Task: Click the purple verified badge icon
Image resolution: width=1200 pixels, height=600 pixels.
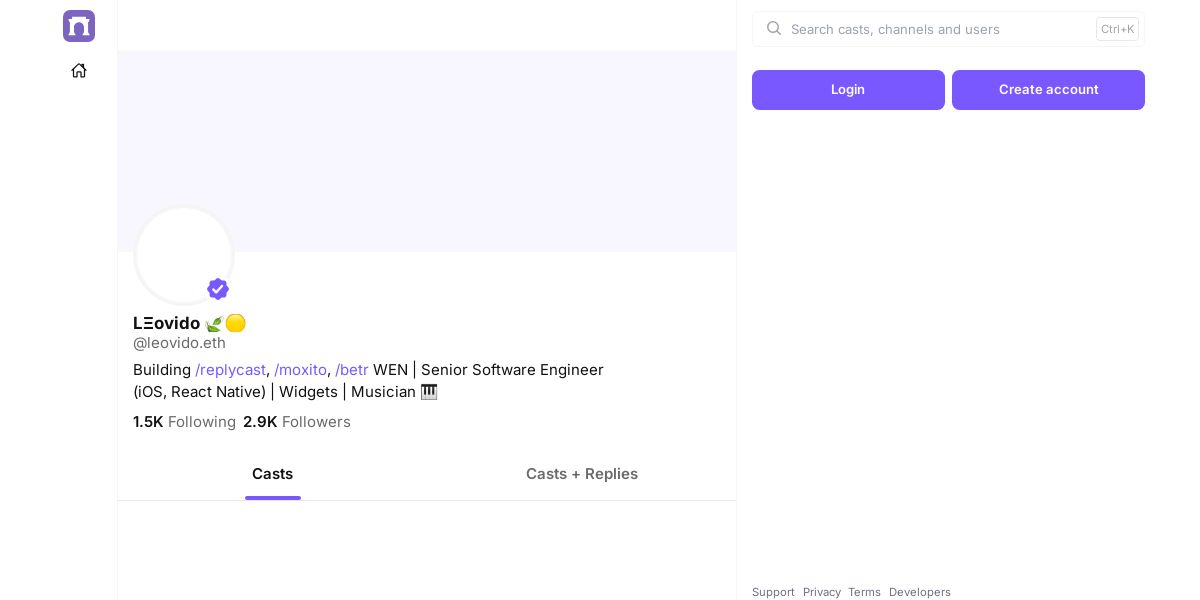Action: [218, 289]
